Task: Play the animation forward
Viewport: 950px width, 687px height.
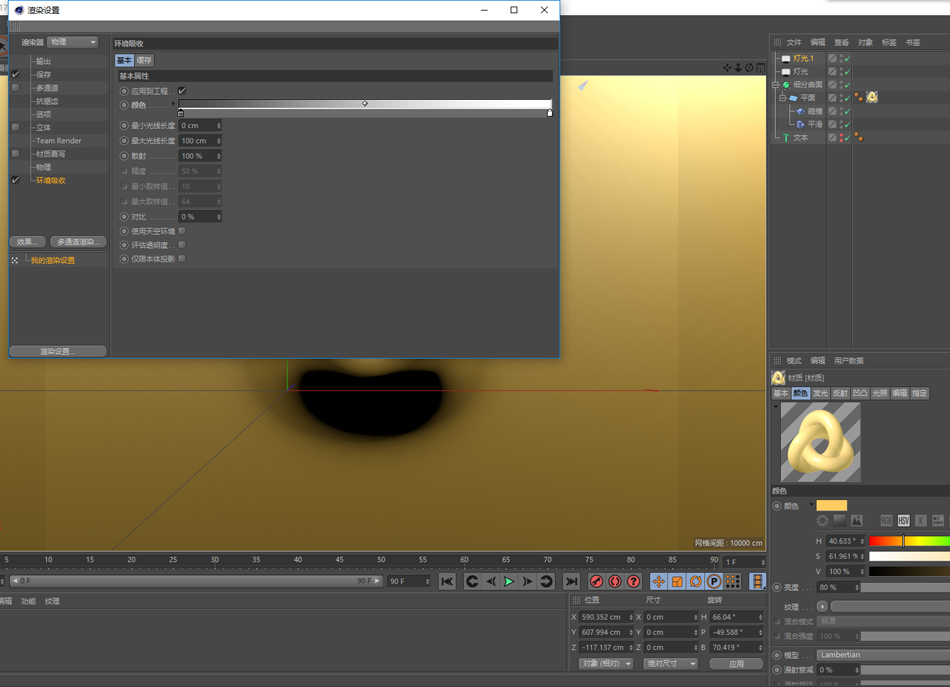Action: [x=509, y=582]
